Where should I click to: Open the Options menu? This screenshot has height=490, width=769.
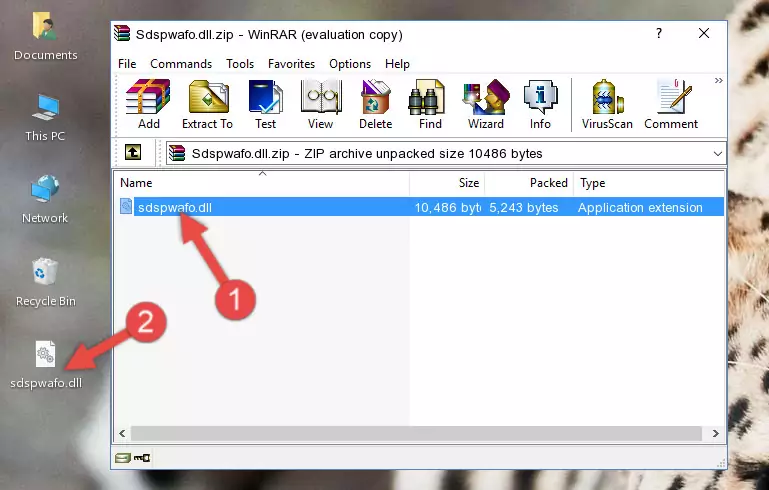(x=350, y=64)
